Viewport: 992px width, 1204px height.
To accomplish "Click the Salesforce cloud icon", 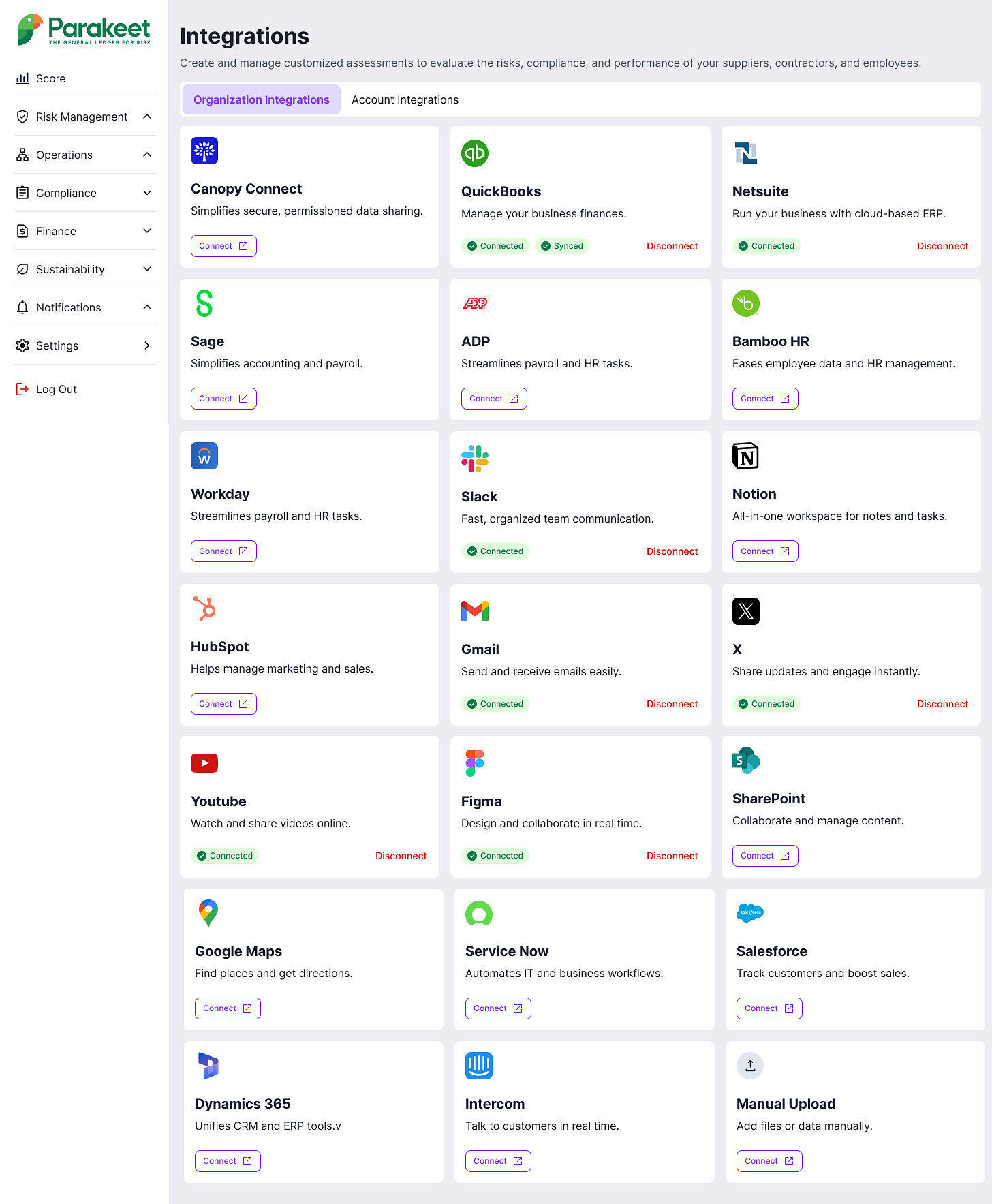I will coord(750,913).
